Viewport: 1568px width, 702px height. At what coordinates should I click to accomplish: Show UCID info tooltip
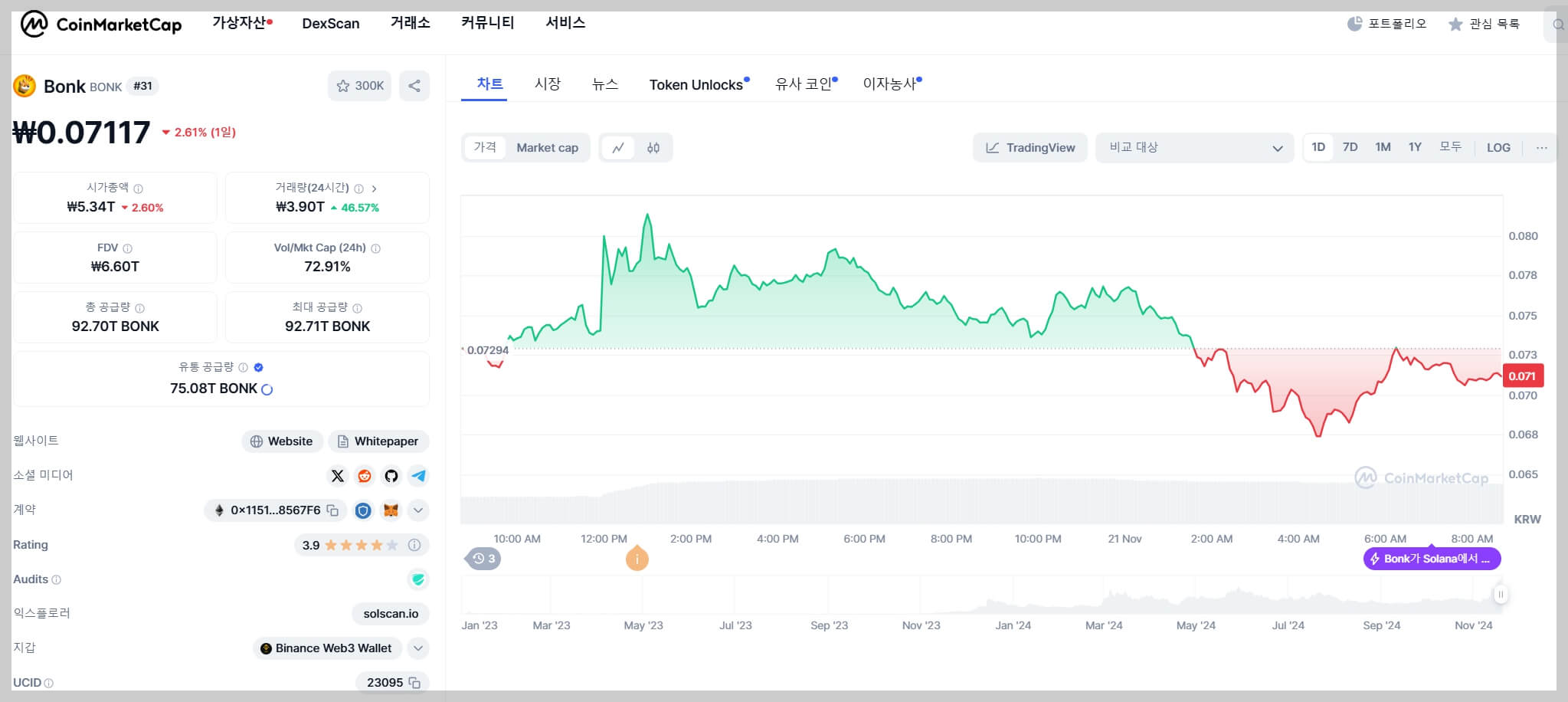pyautogui.click(x=48, y=683)
